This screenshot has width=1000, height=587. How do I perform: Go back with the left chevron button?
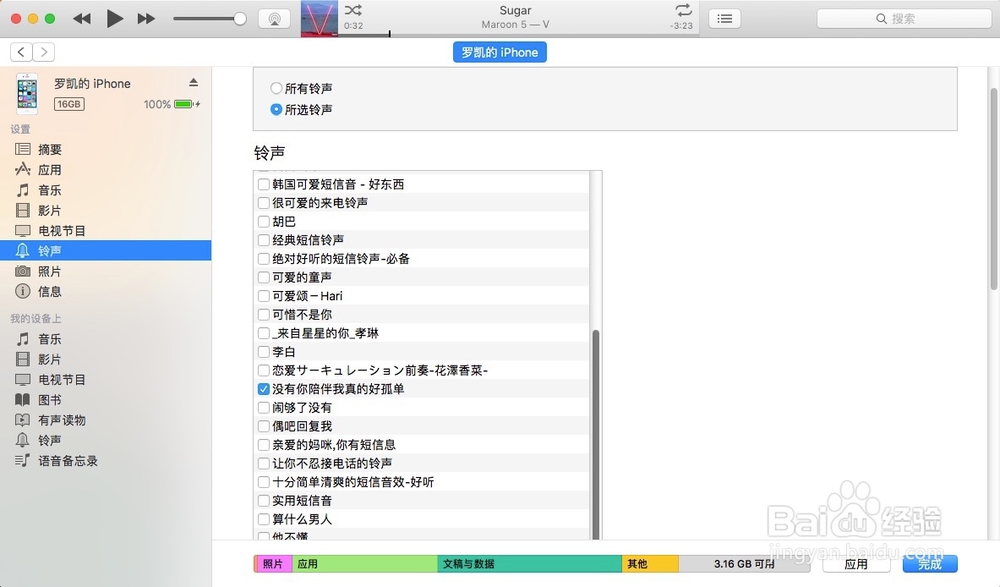(21, 52)
